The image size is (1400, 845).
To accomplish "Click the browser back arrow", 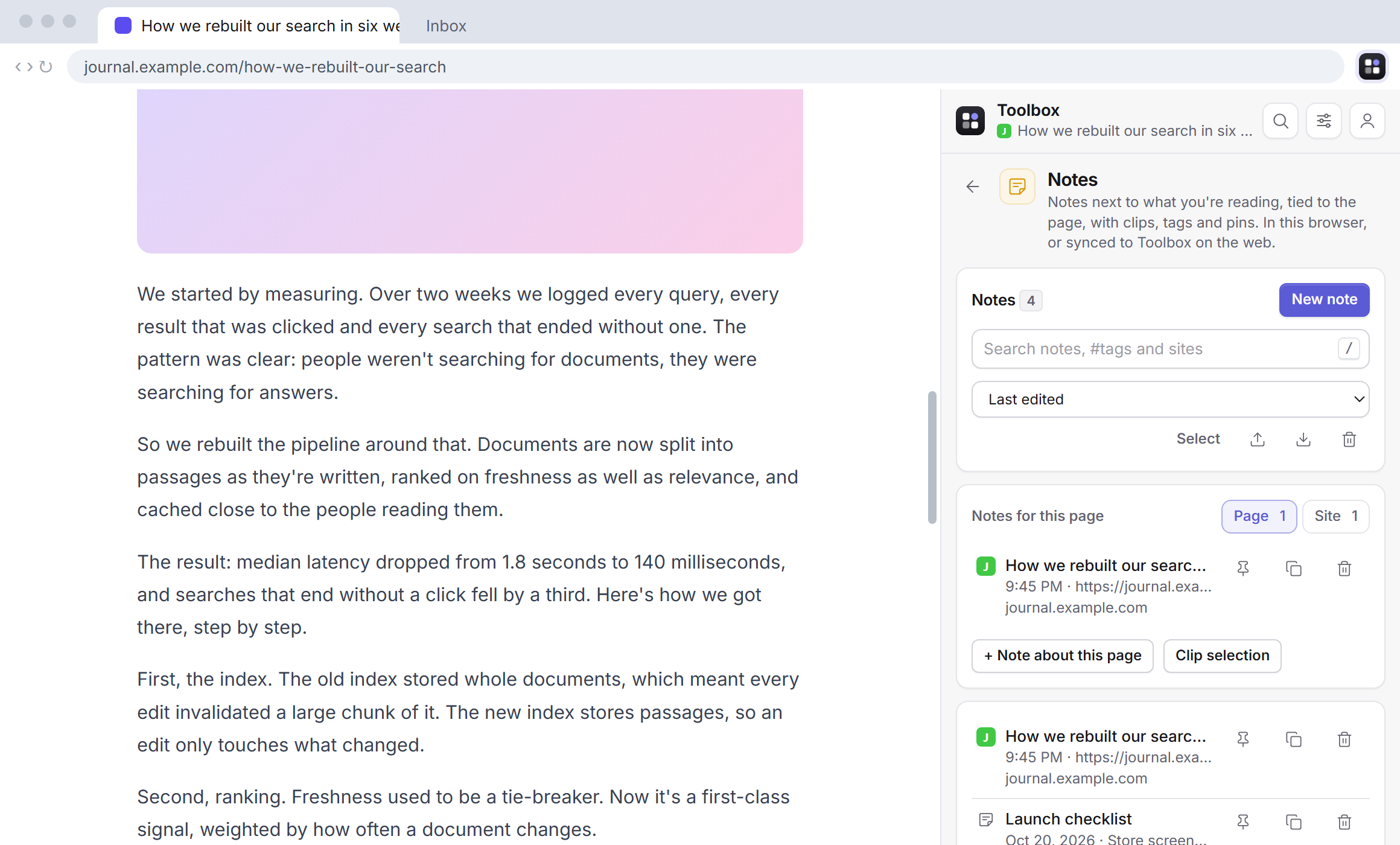I will (x=18, y=66).
